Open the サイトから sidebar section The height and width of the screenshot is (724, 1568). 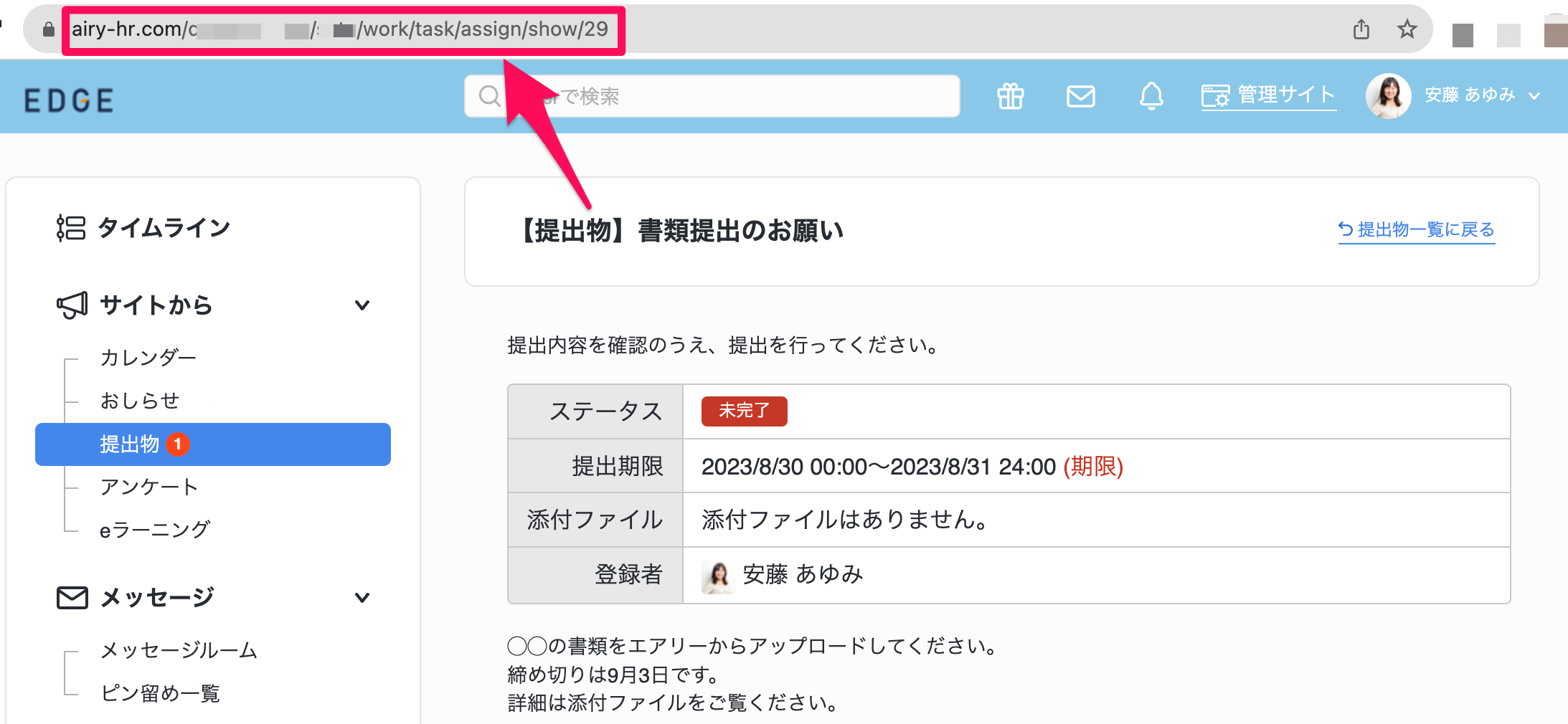click(156, 305)
